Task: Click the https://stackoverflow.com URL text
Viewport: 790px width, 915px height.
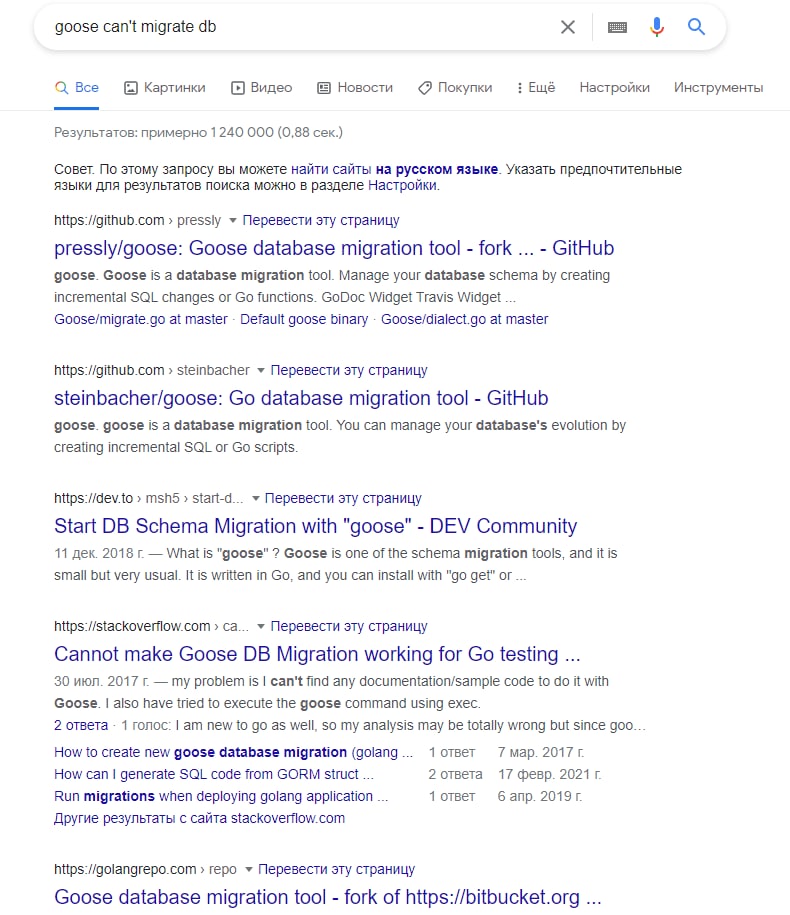Action: click(152, 626)
